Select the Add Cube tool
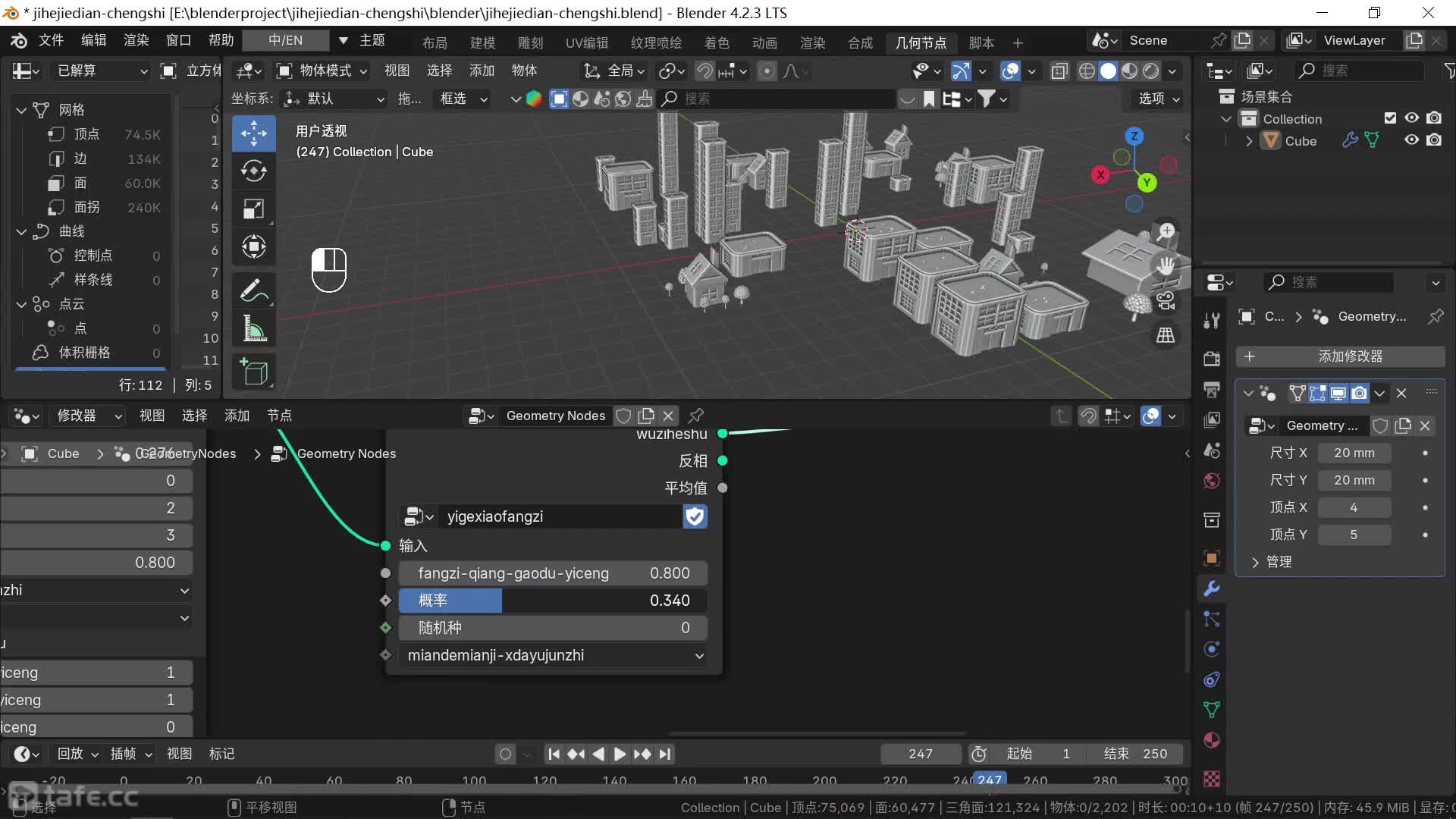Viewport: 1456px width, 819px height. tap(253, 372)
